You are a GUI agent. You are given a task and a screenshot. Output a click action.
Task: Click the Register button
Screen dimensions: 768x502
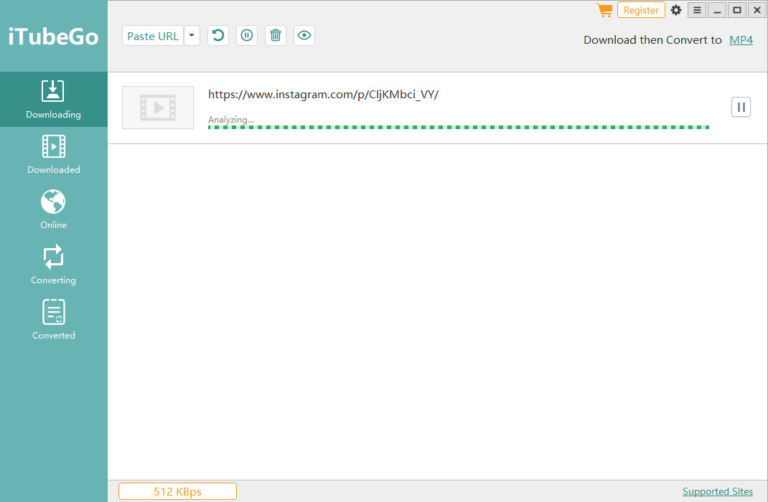tap(641, 10)
